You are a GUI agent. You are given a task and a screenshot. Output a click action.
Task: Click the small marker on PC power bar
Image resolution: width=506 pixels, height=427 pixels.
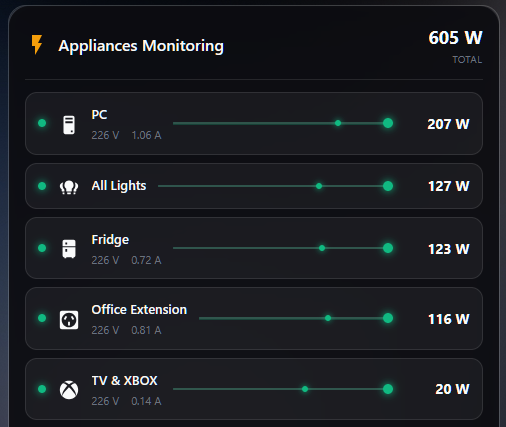coord(338,123)
